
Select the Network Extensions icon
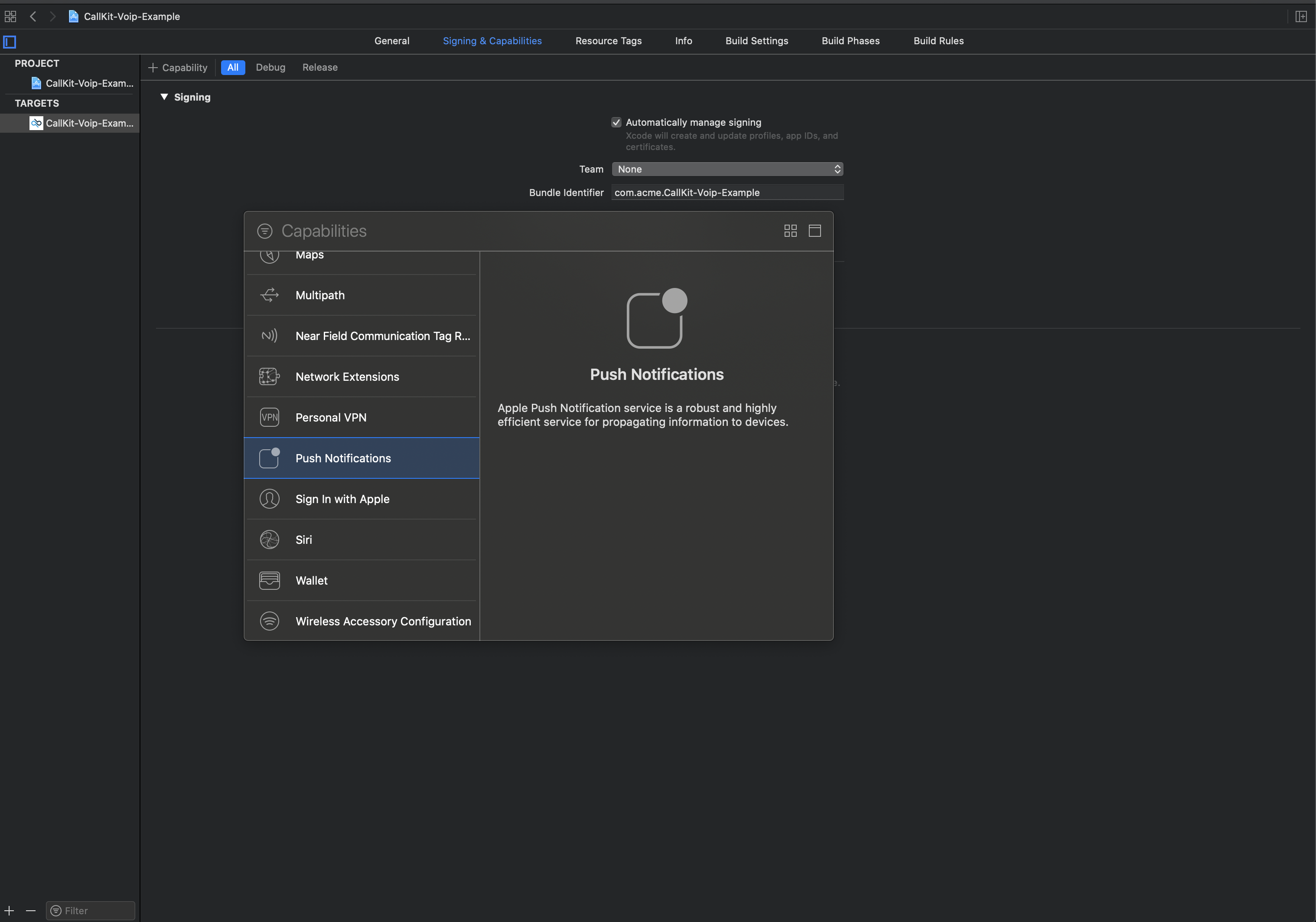click(x=269, y=377)
